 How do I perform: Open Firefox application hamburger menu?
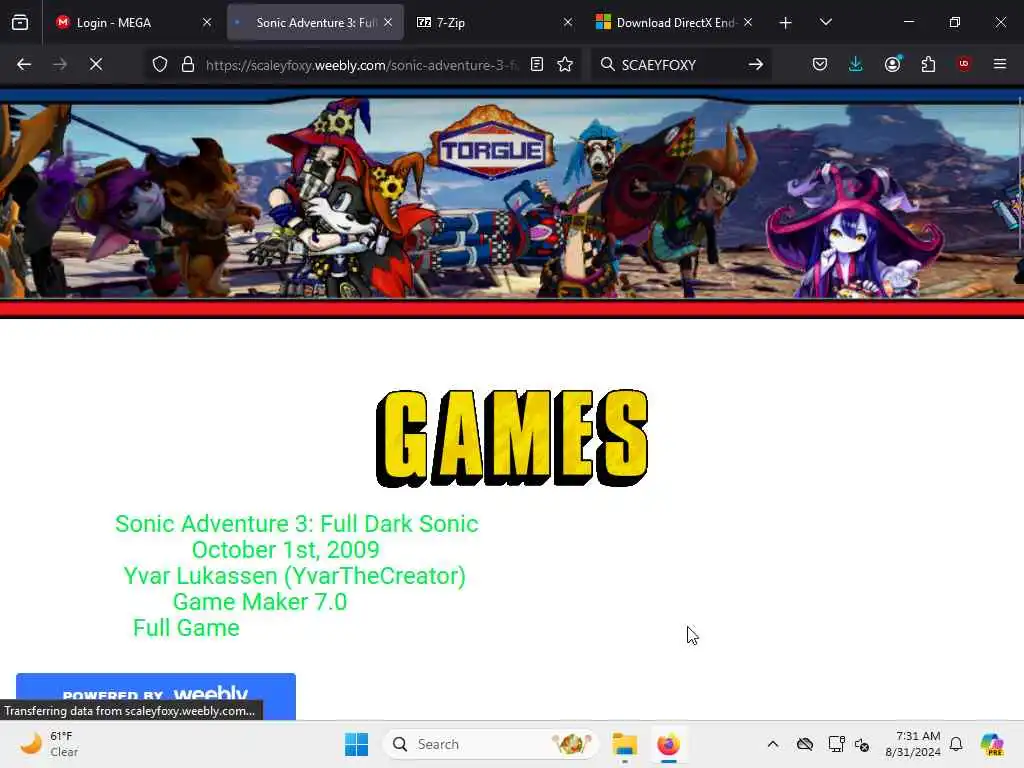(1000, 64)
